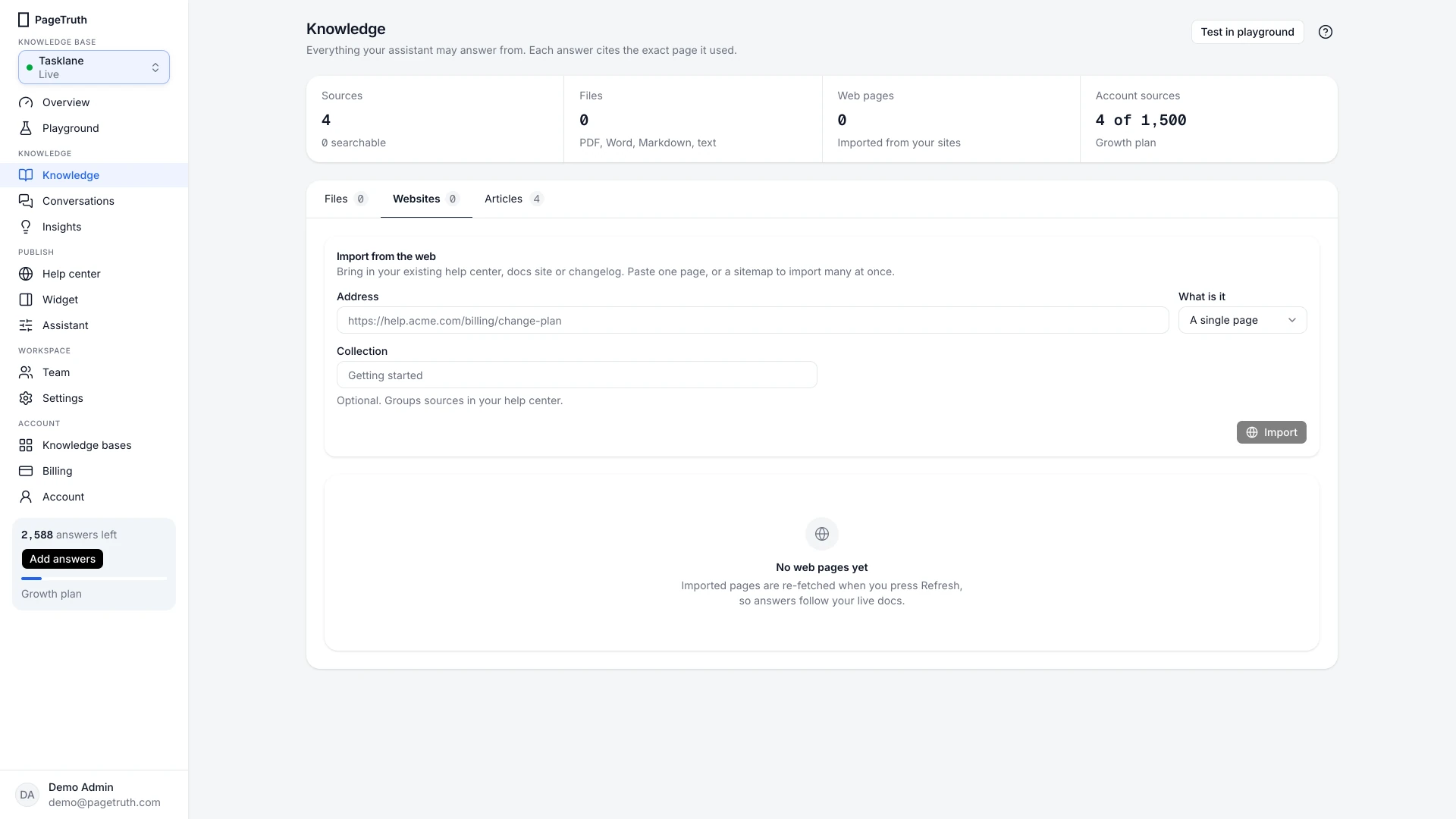Click the Assistant sliders icon
Screen dimensions: 1456x819
(26, 325)
